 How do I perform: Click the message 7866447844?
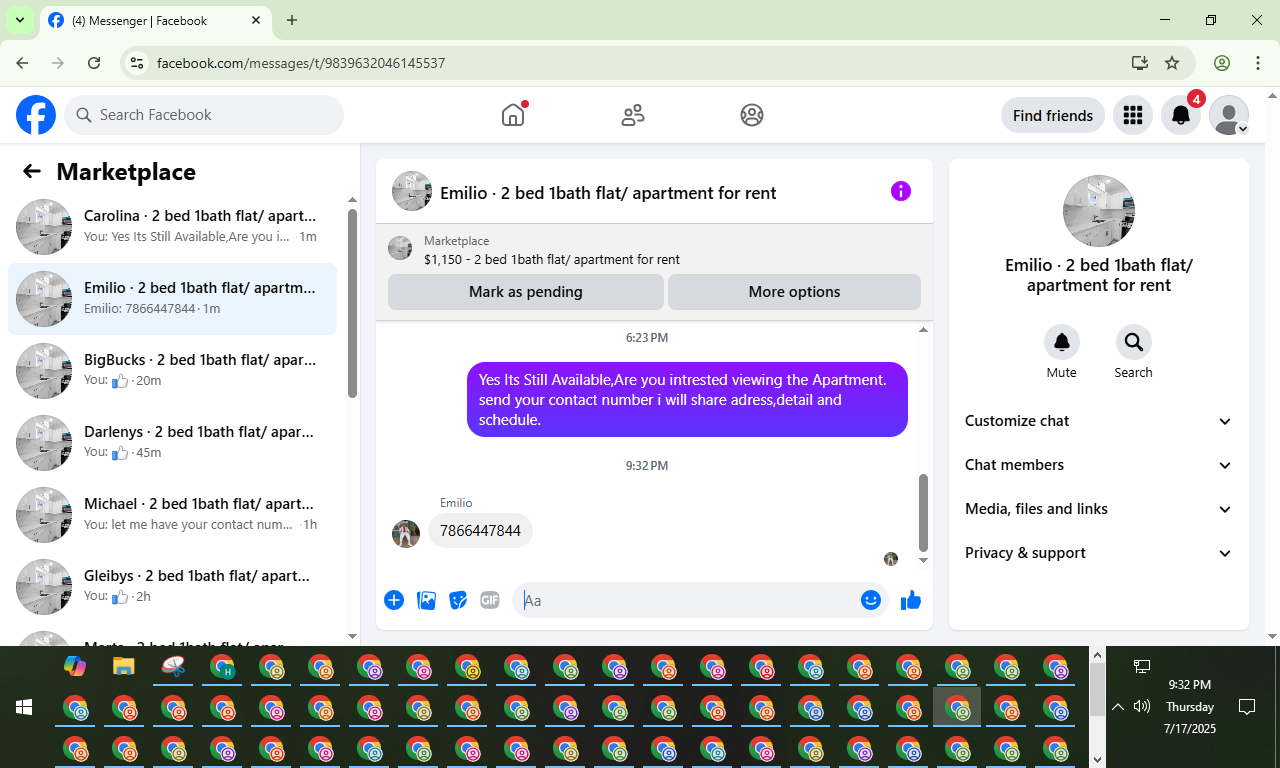(x=480, y=531)
